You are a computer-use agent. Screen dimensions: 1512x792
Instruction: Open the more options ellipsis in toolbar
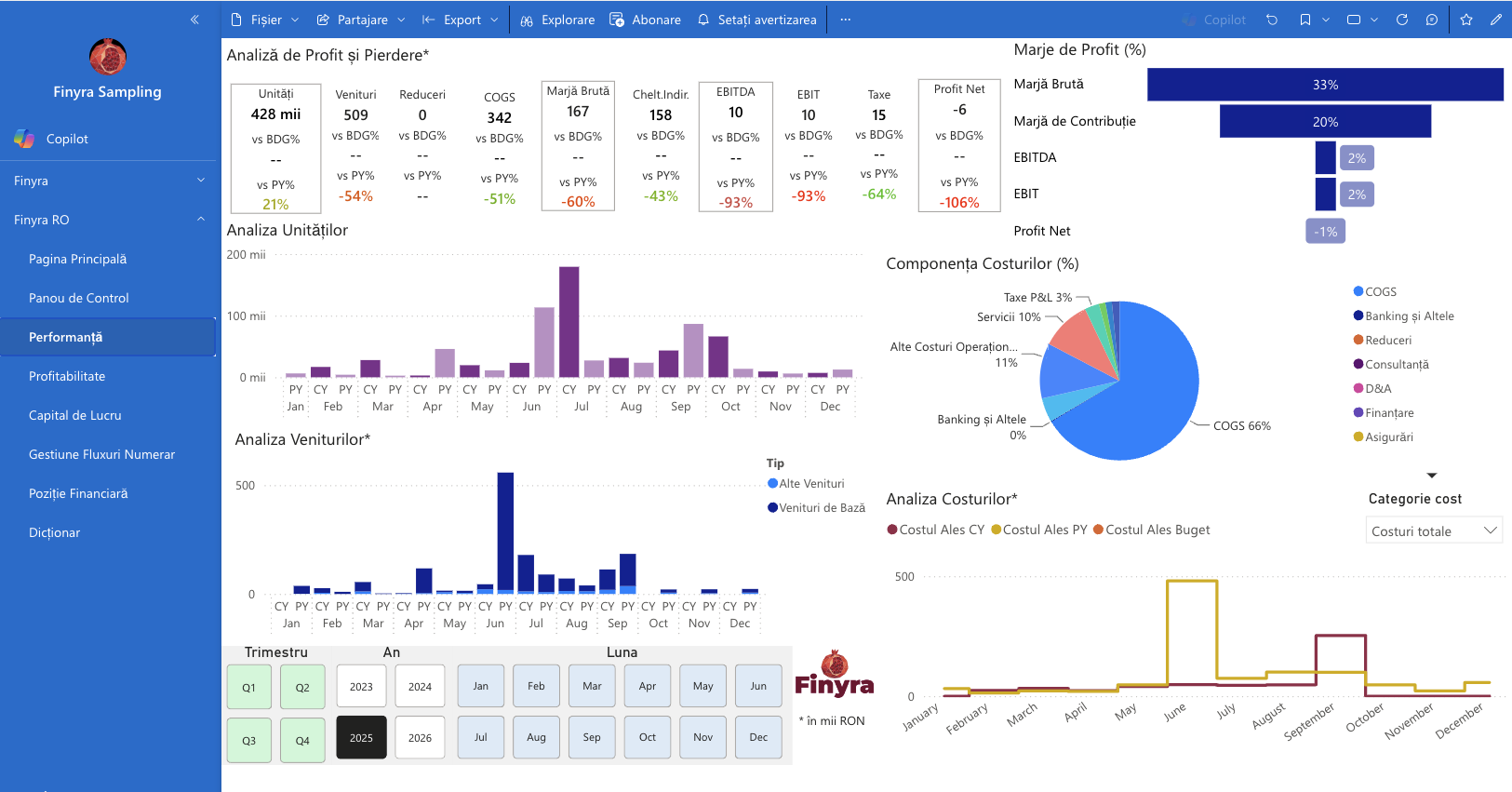(845, 20)
